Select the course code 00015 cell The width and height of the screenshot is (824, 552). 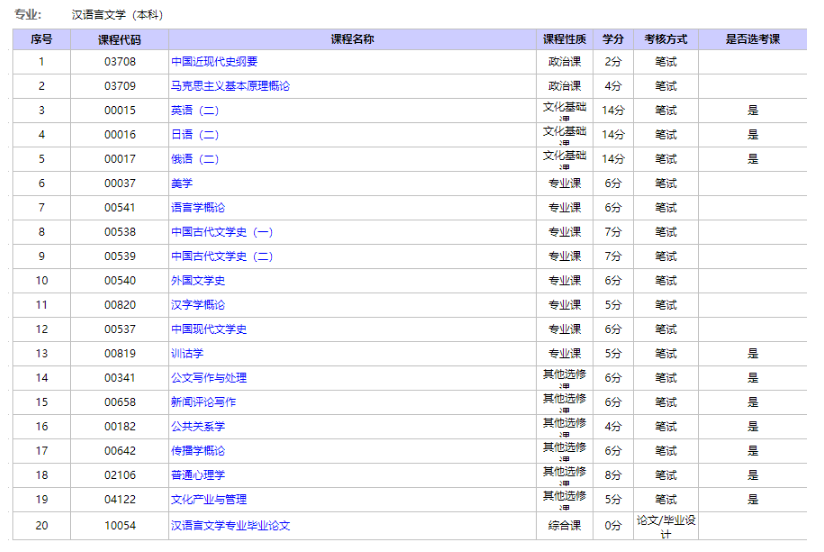tap(120, 110)
